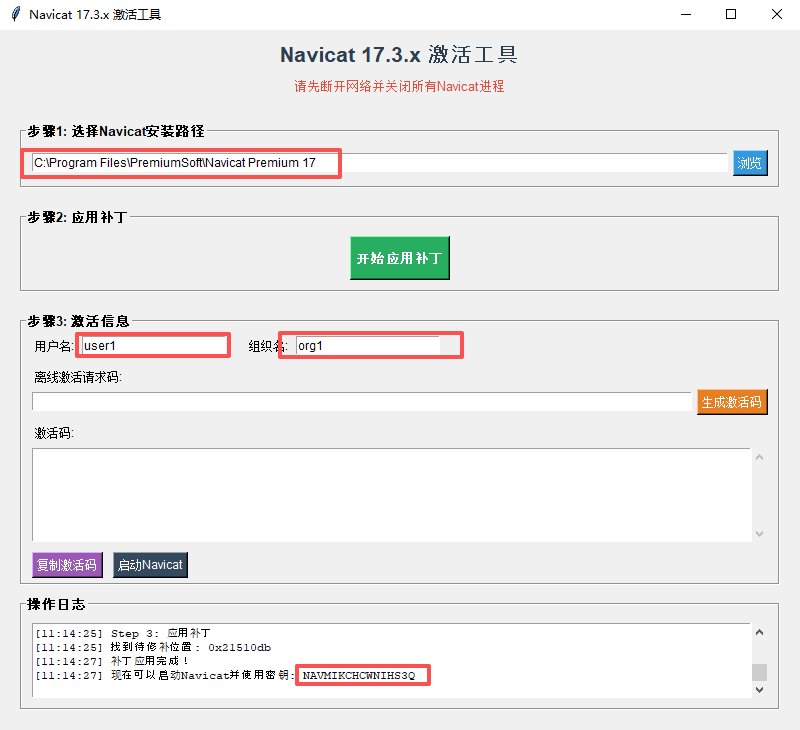Click inside the 激活码 text area

(391, 495)
